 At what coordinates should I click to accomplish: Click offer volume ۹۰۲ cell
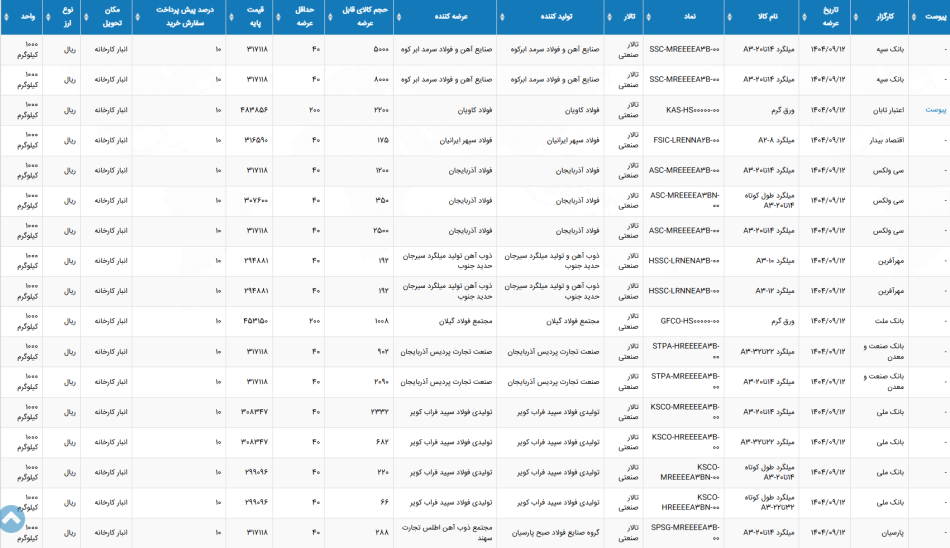(359, 352)
